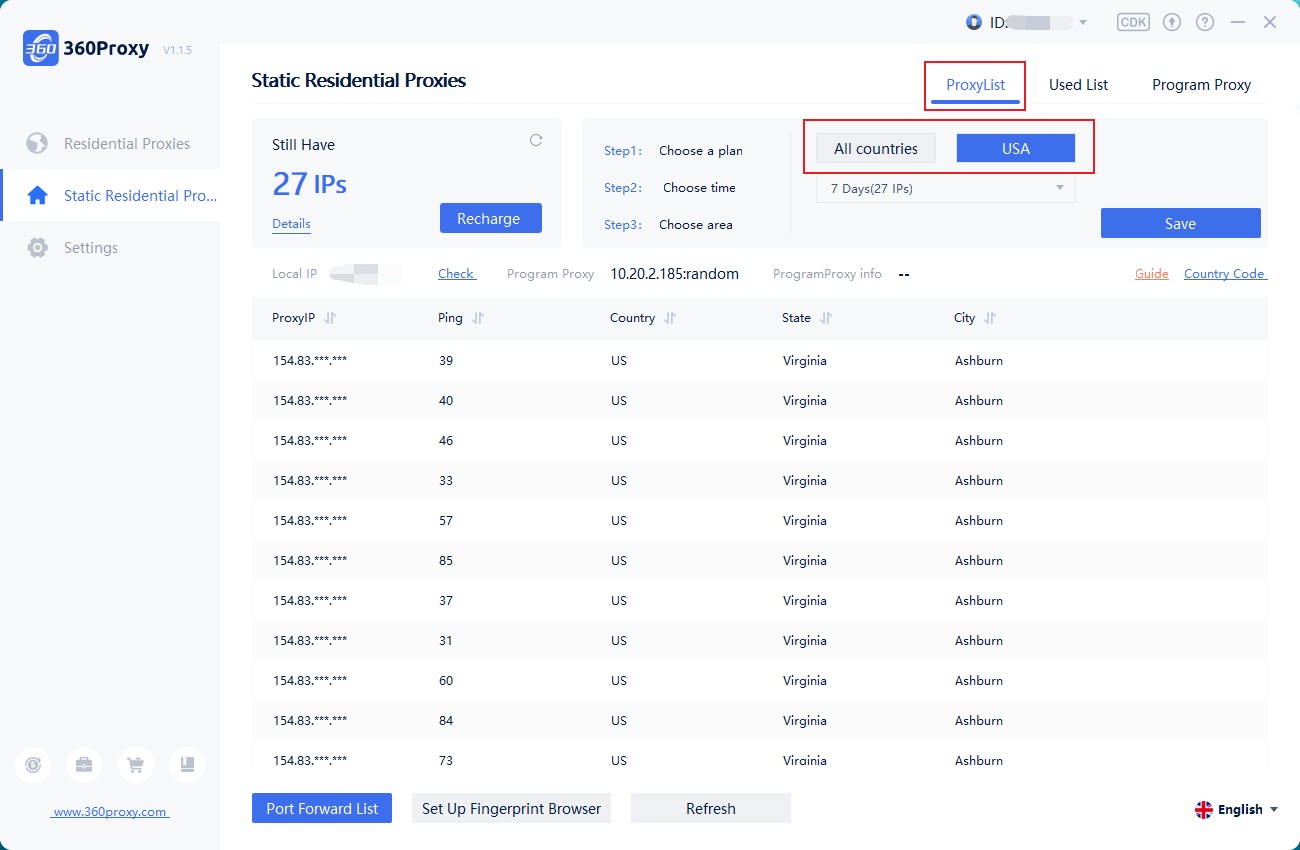Open the dollar refresh circle icon
Viewport: 1300px width, 850px height.
(x=33, y=765)
